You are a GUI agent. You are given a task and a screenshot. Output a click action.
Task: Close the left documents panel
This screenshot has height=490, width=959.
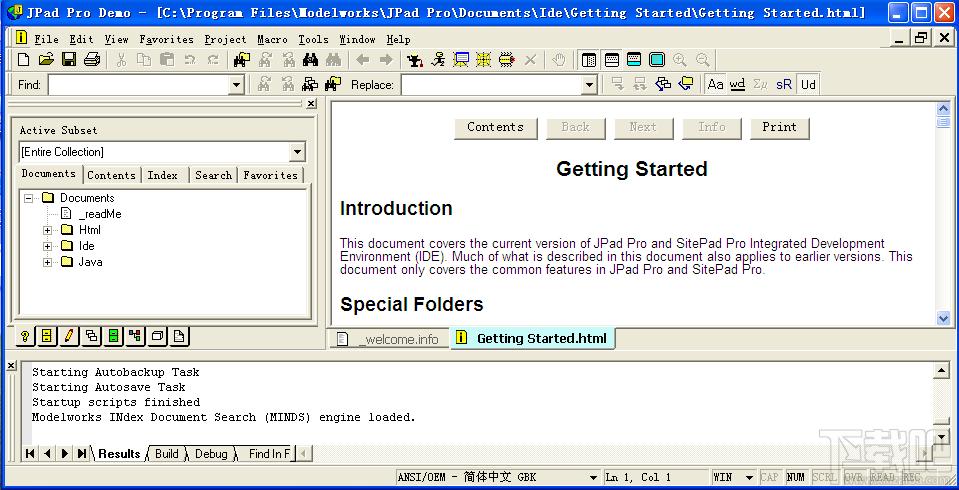[311, 104]
